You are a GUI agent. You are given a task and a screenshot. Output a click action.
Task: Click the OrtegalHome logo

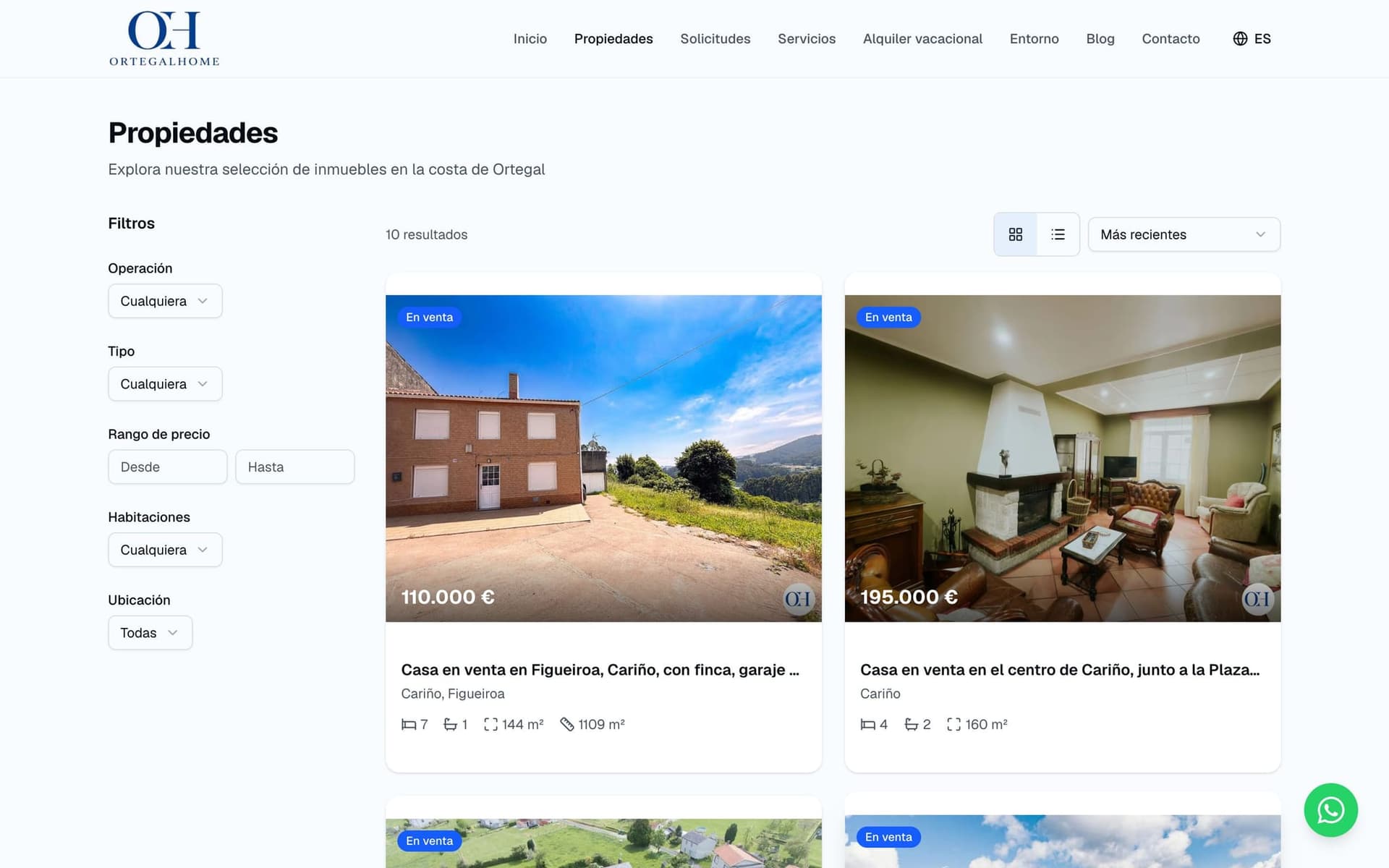tap(164, 38)
